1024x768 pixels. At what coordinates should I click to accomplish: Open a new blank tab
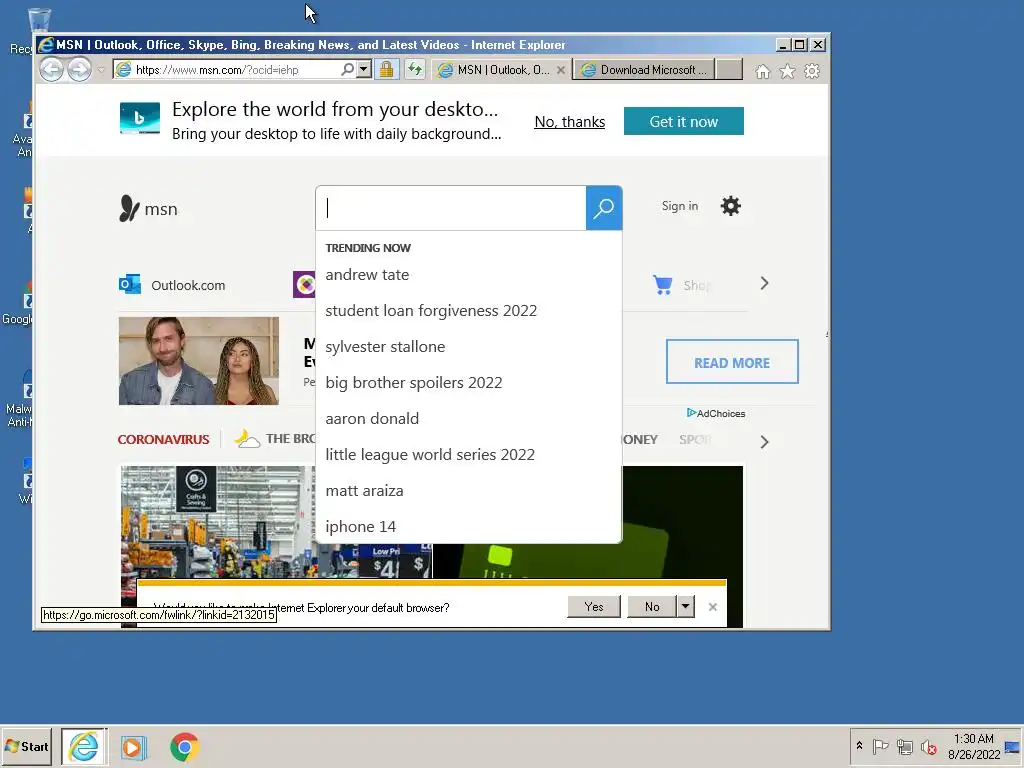point(729,70)
